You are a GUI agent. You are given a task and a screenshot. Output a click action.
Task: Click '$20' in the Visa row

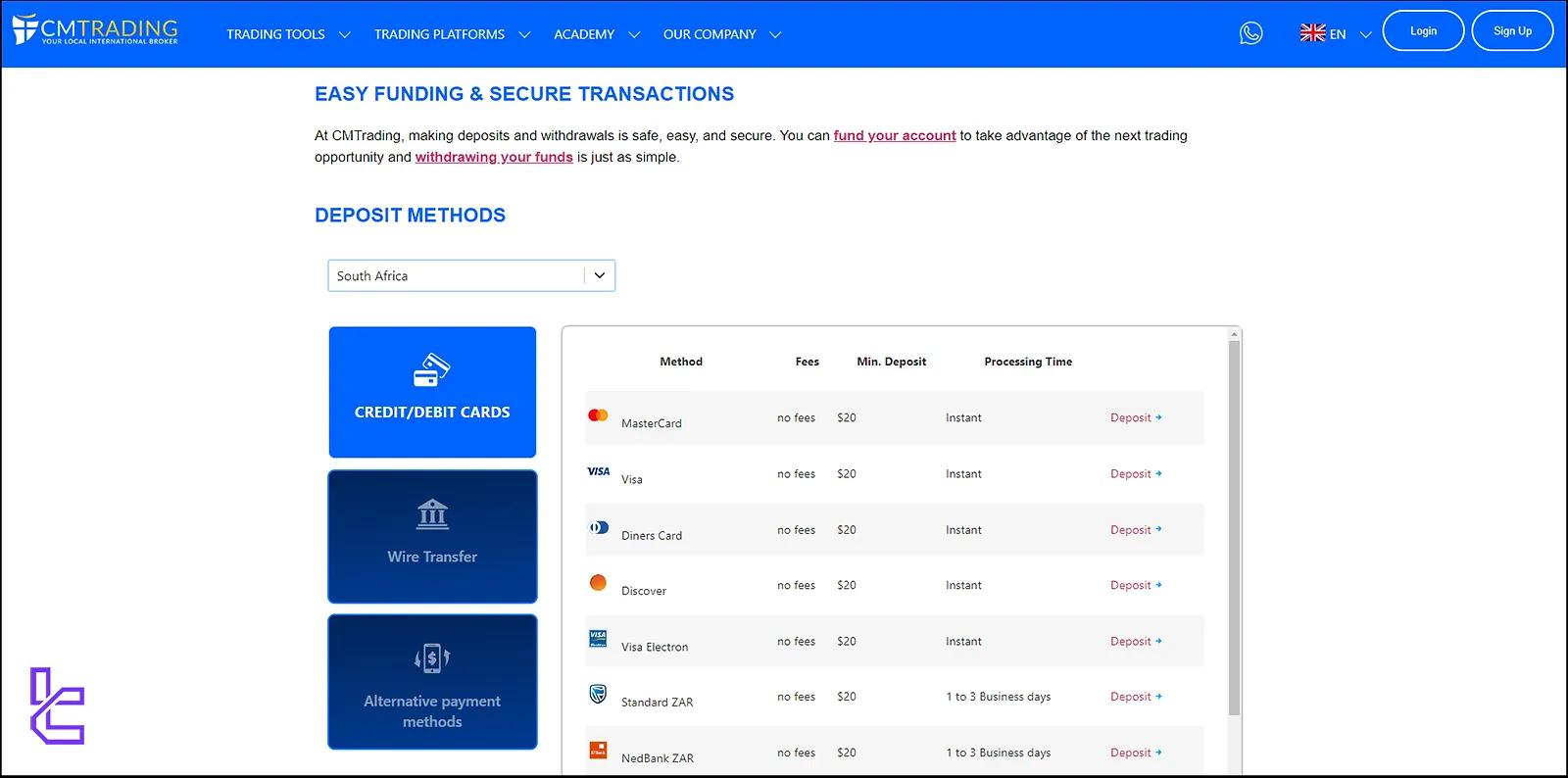click(x=847, y=473)
